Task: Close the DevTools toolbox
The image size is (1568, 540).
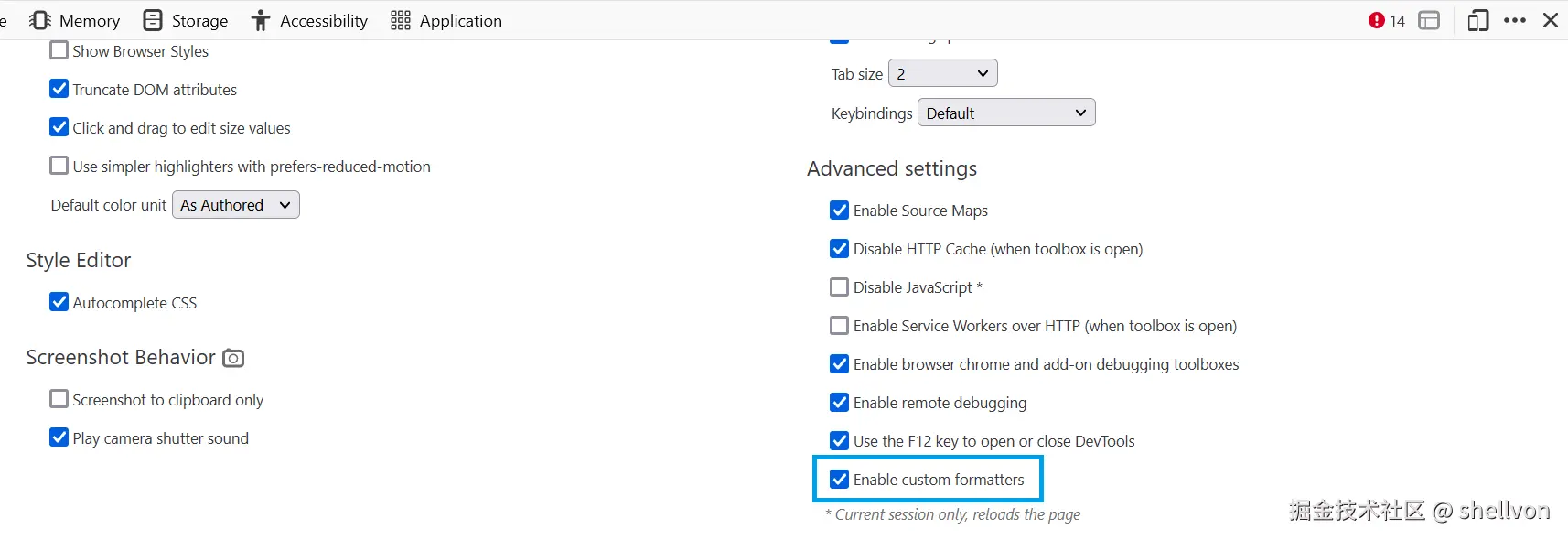Action: (1551, 20)
